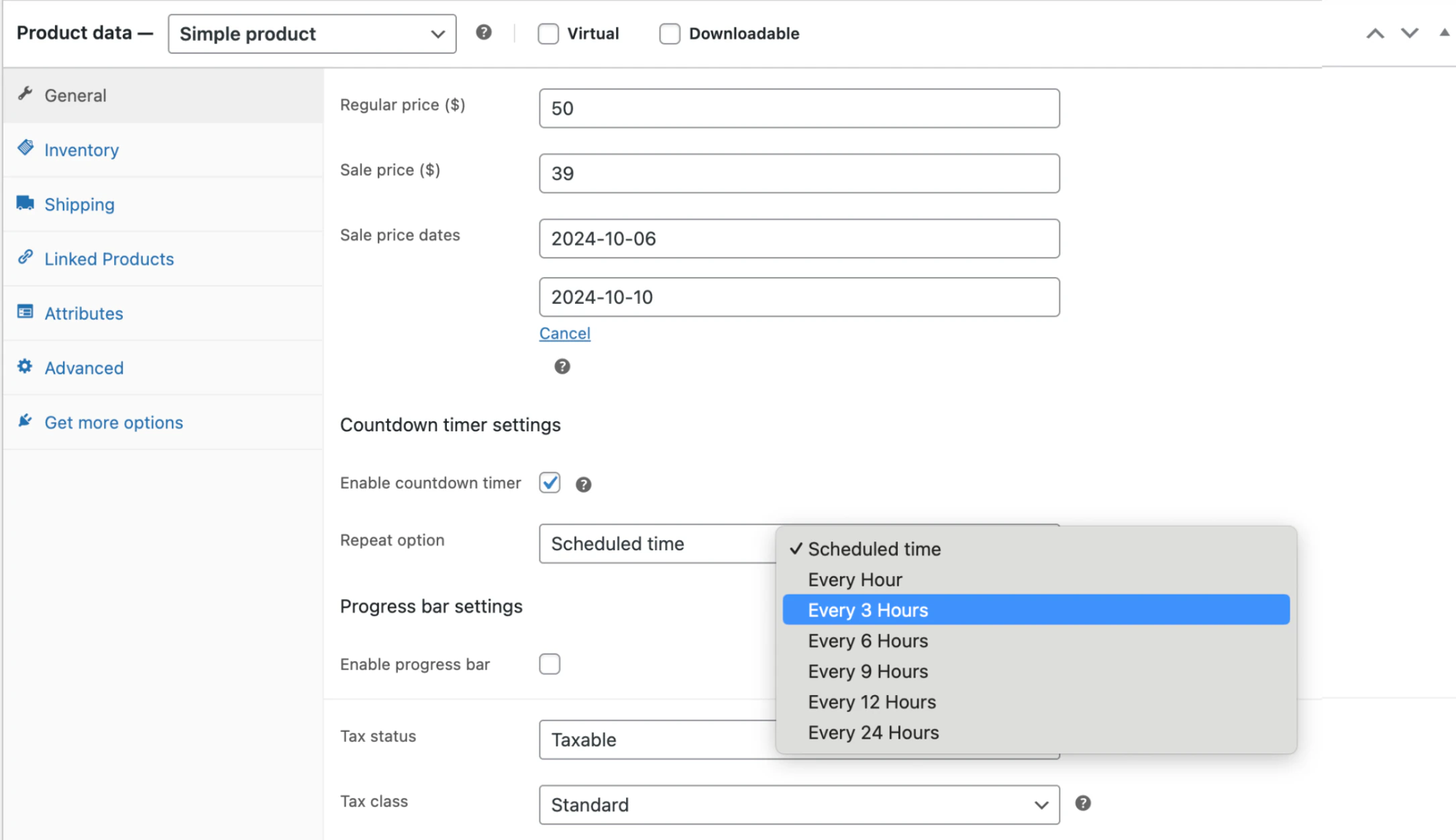Check Enable progress bar

pyautogui.click(x=550, y=664)
